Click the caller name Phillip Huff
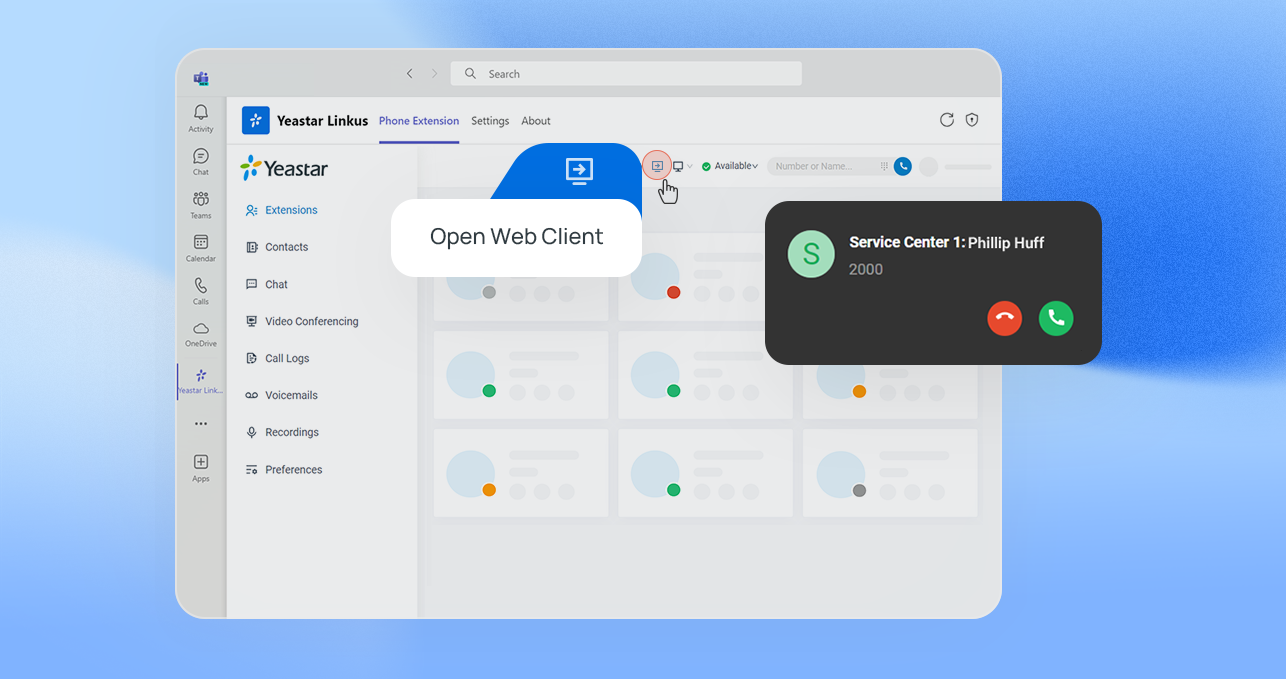Image resolution: width=1286 pixels, height=679 pixels. 1006,243
